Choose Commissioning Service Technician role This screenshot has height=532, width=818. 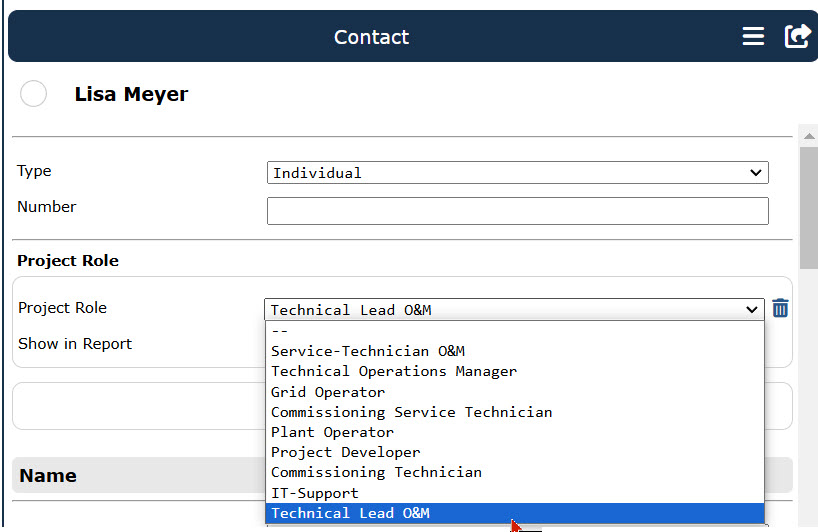pos(514,412)
